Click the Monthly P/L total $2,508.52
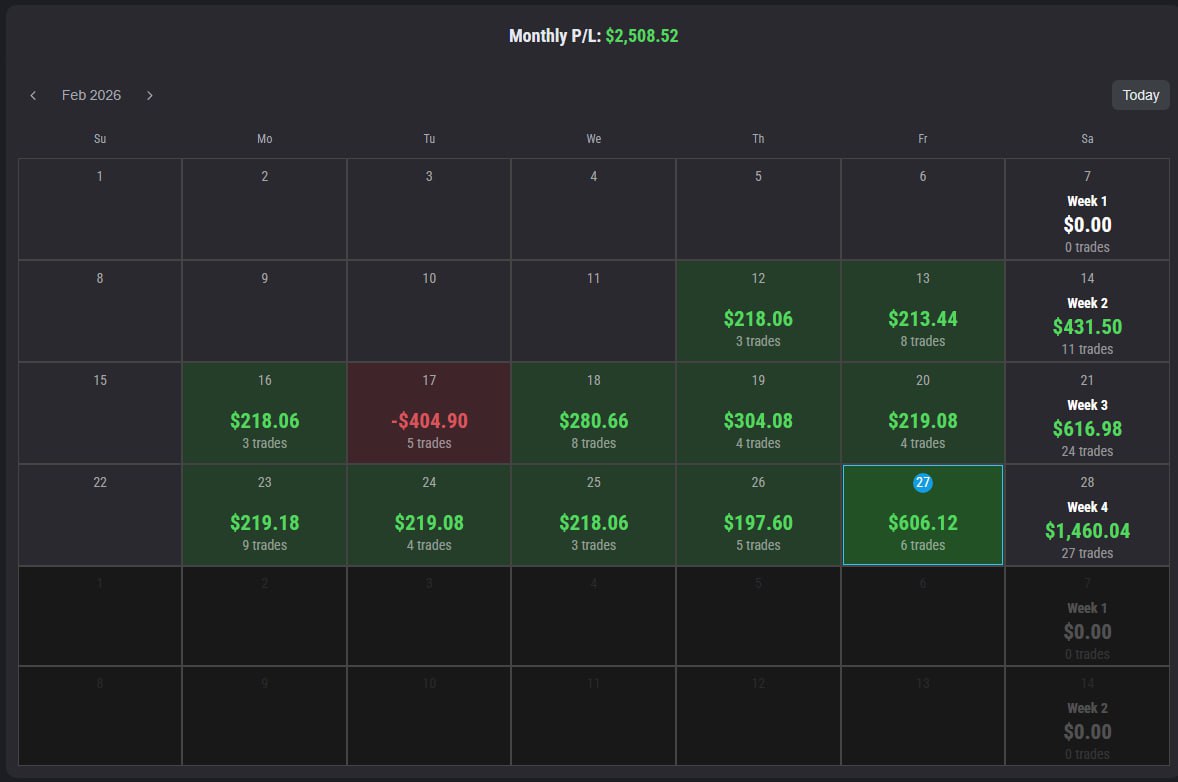 642,35
